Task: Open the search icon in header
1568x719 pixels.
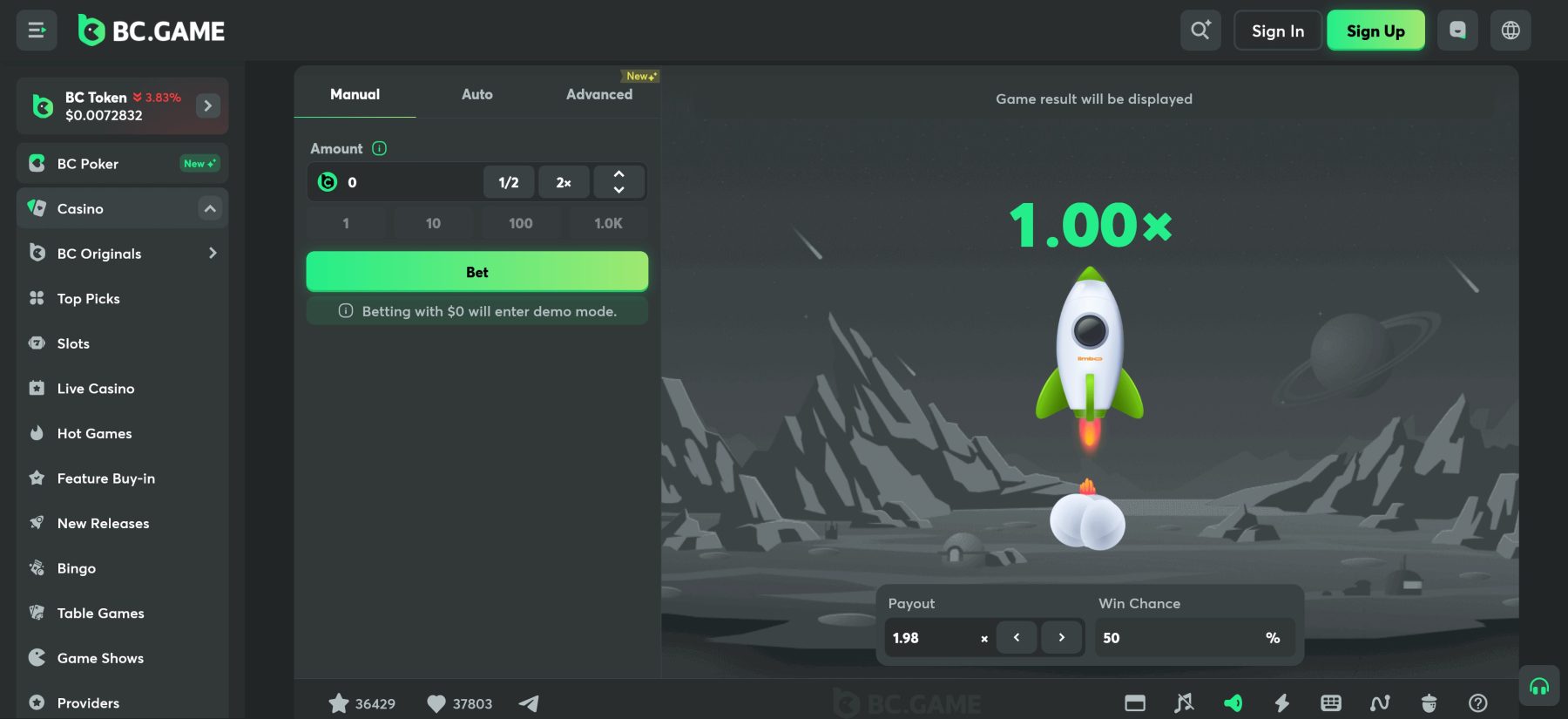Action: pyautogui.click(x=1200, y=31)
